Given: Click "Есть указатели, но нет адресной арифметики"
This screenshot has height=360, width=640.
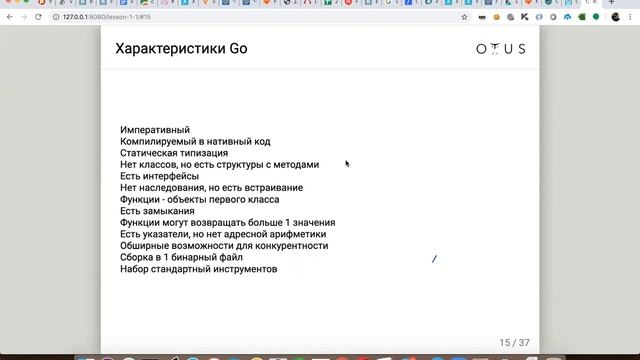Looking at the screenshot, I should coord(223,234).
